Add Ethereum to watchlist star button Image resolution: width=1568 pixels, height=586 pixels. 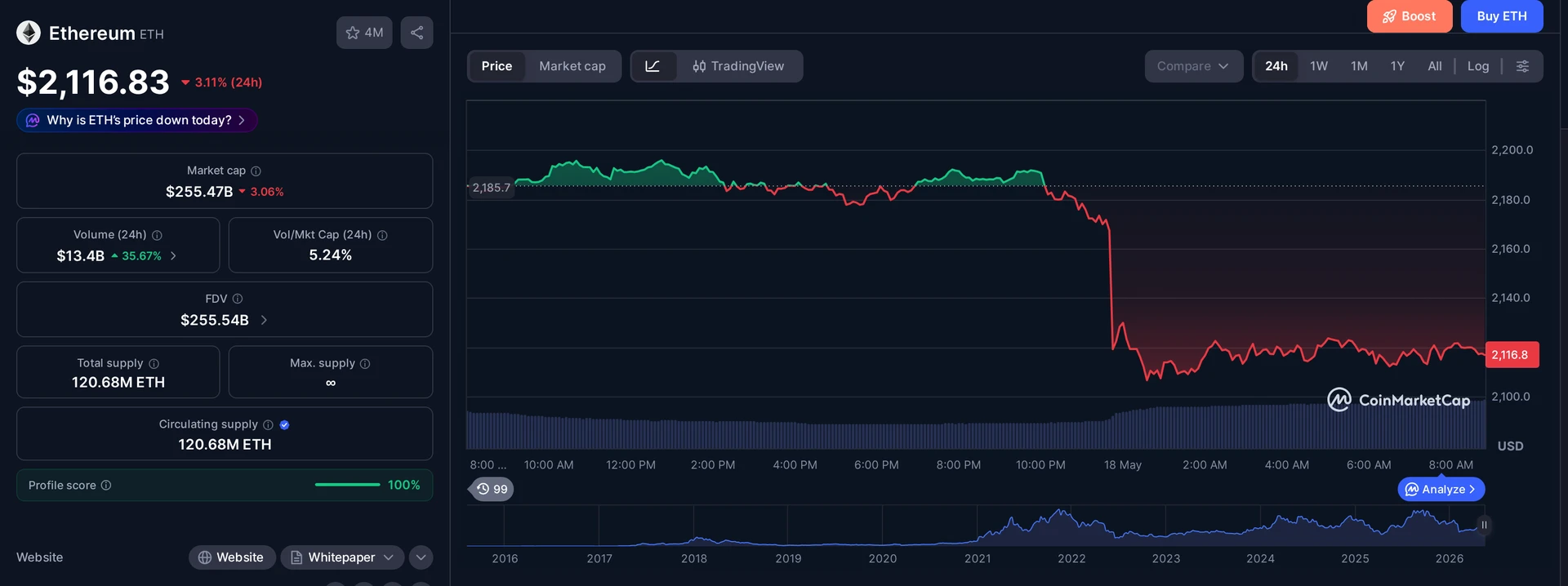point(364,33)
